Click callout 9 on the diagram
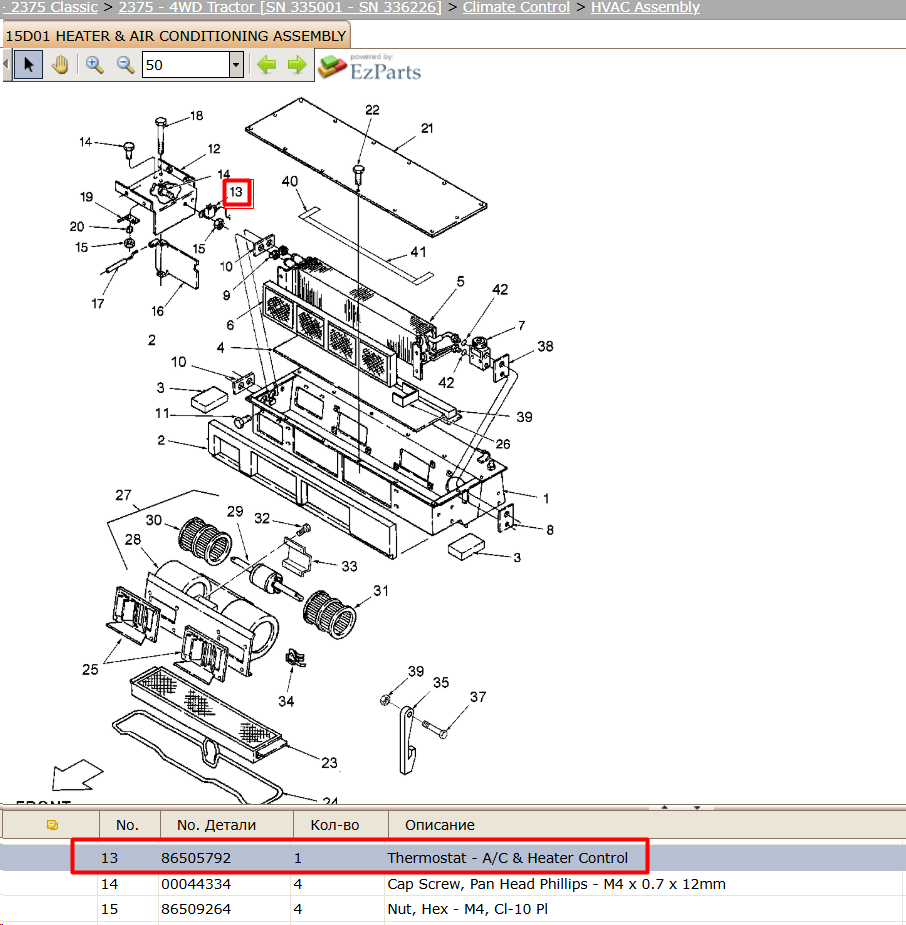Viewport: 906px width, 925px height. (x=226, y=295)
